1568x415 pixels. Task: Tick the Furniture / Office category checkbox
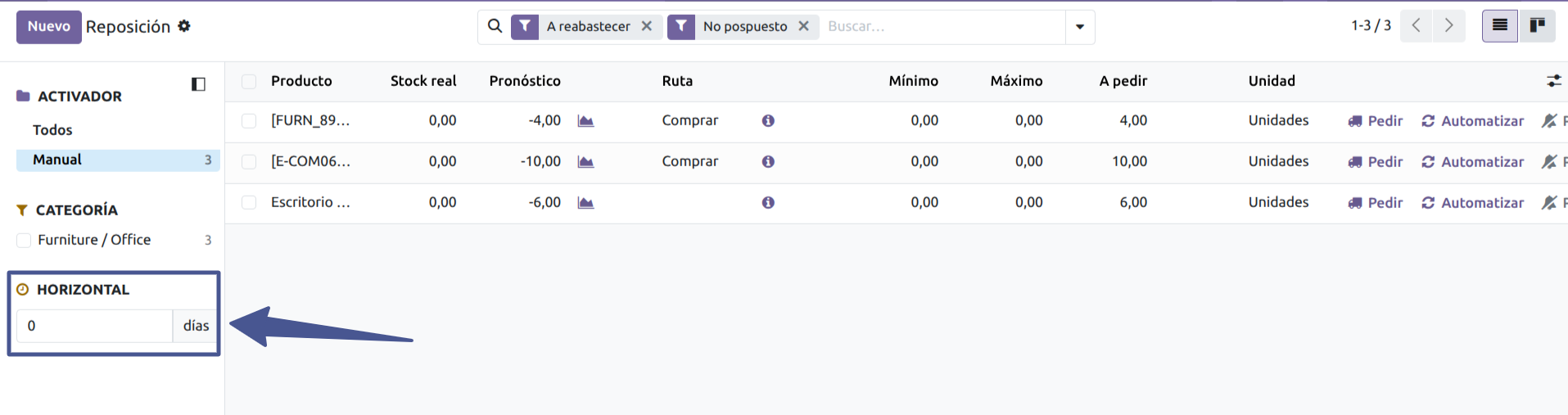[x=25, y=240]
